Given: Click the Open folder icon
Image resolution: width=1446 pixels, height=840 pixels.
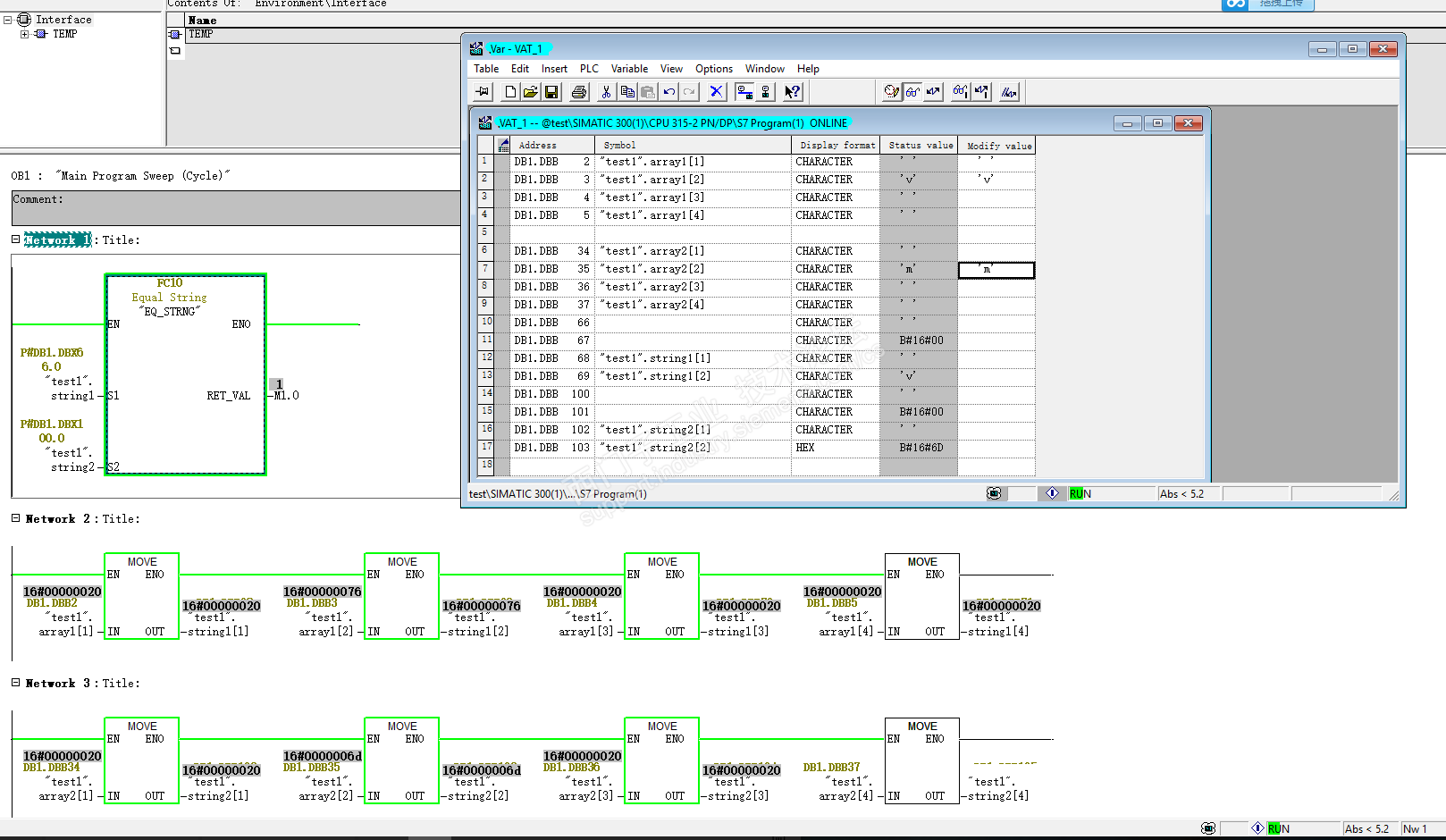Looking at the screenshot, I should click(x=531, y=92).
